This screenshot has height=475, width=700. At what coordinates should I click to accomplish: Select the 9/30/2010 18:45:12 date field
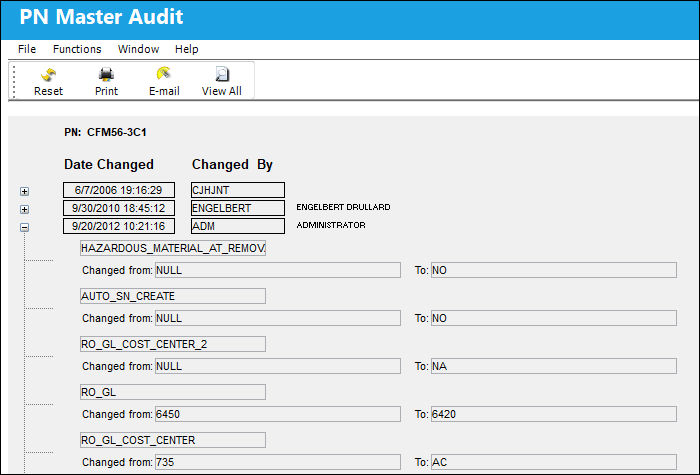click(x=119, y=208)
